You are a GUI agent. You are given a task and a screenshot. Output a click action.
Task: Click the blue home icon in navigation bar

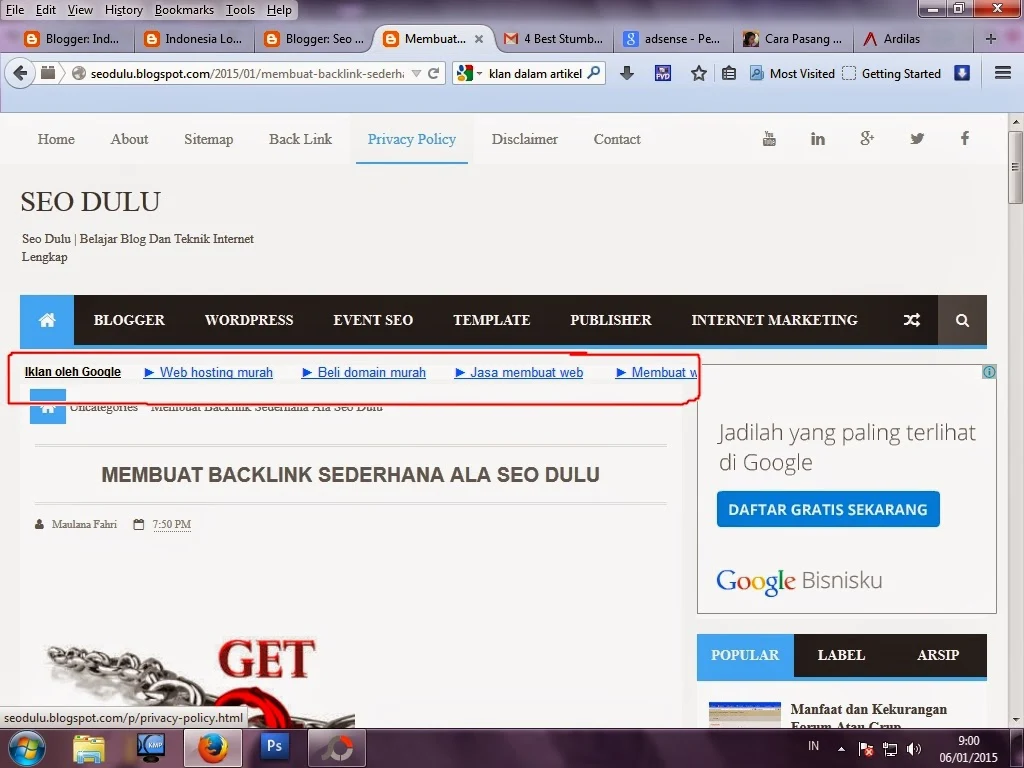(x=46, y=320)
